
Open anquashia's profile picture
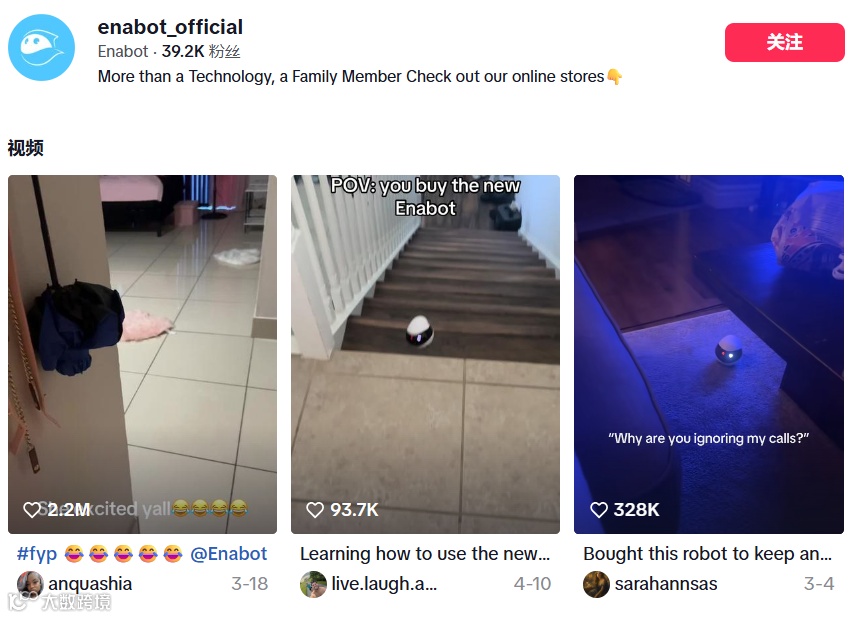pyautogui.click(x=30, y=584)
